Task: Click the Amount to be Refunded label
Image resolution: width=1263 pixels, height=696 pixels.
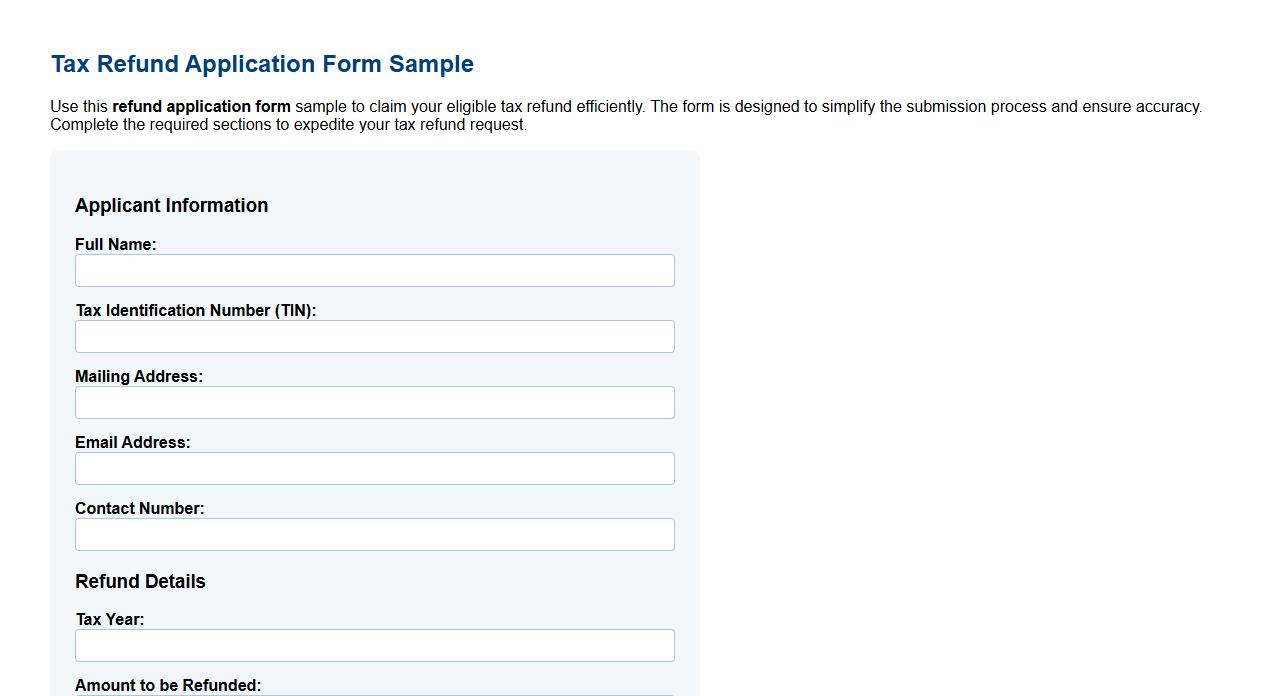Action: (x=168, y=685)
